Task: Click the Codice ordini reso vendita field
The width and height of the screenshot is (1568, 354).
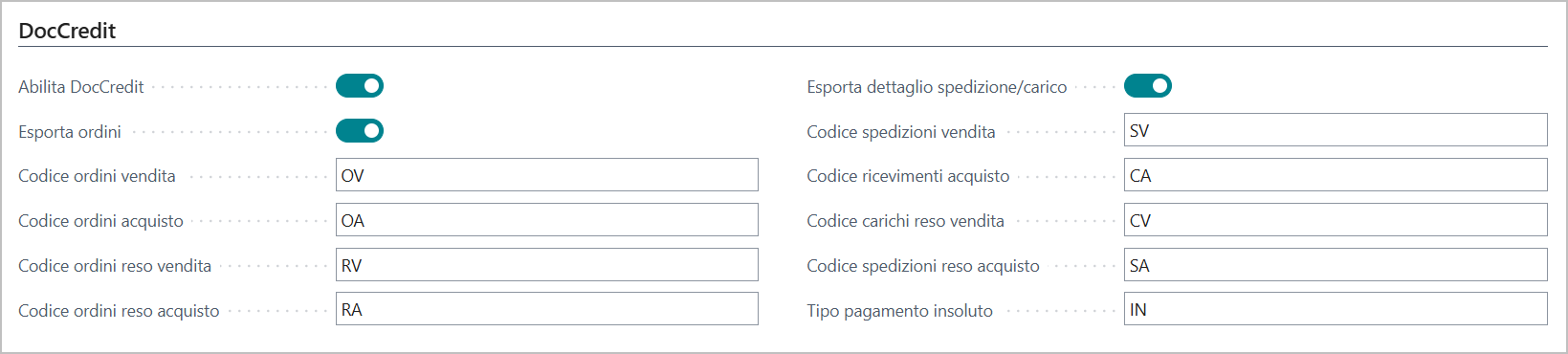Action: [x=547, y=265]
